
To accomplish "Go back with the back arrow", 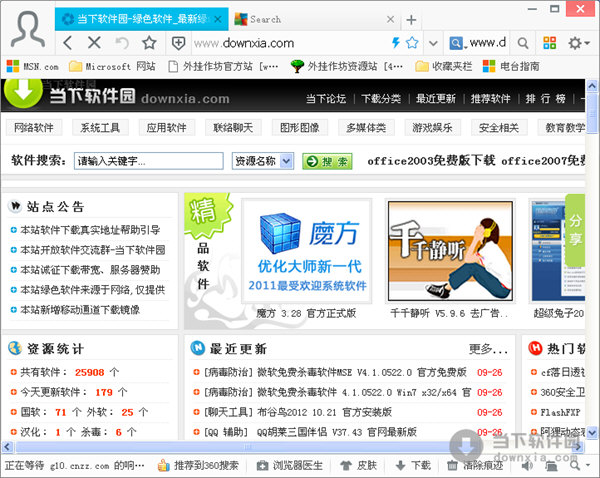I will (x=68, y=43).
